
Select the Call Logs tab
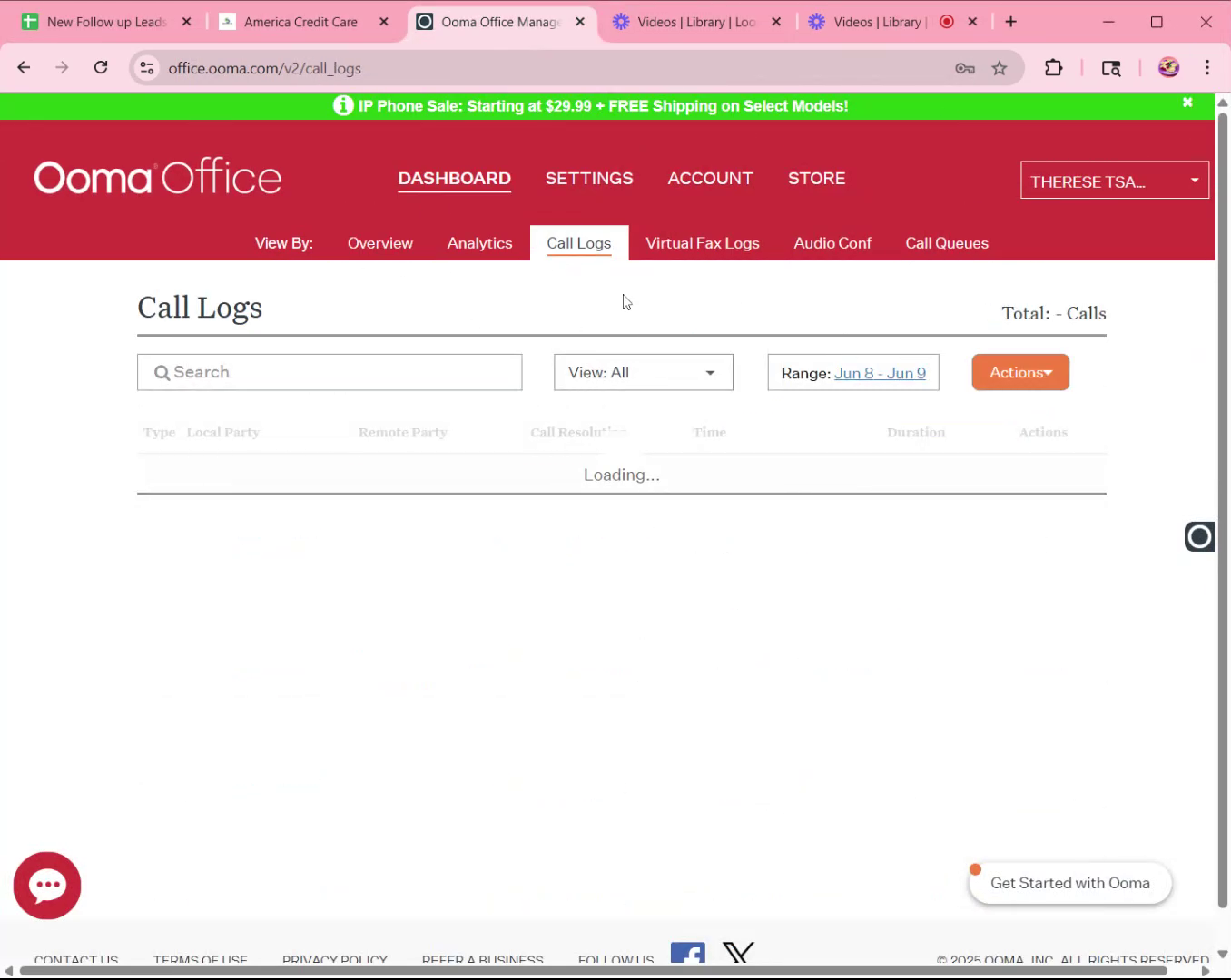click(x=579, y=243)
